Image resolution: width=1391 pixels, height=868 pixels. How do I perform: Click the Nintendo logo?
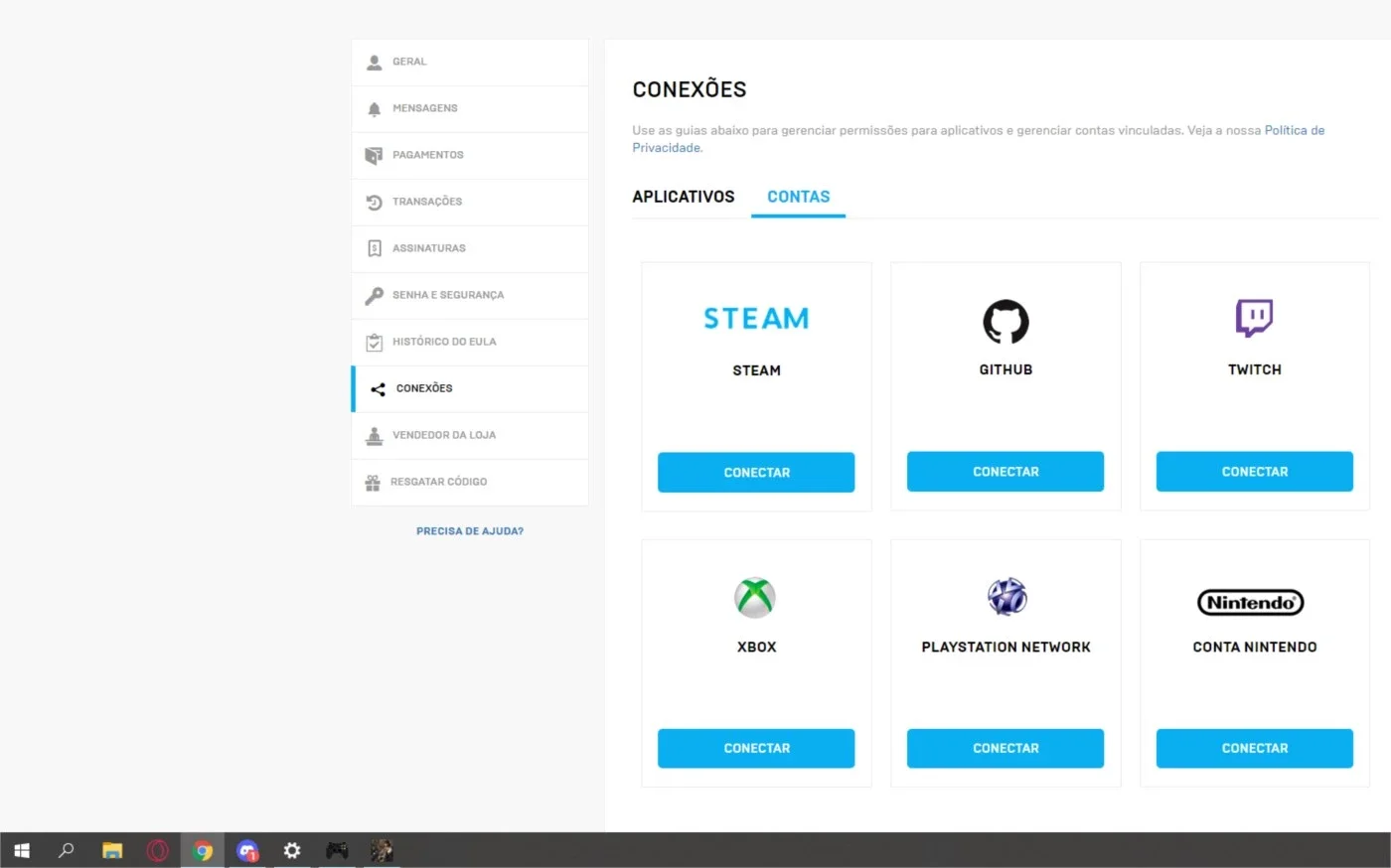(1250, 602)
